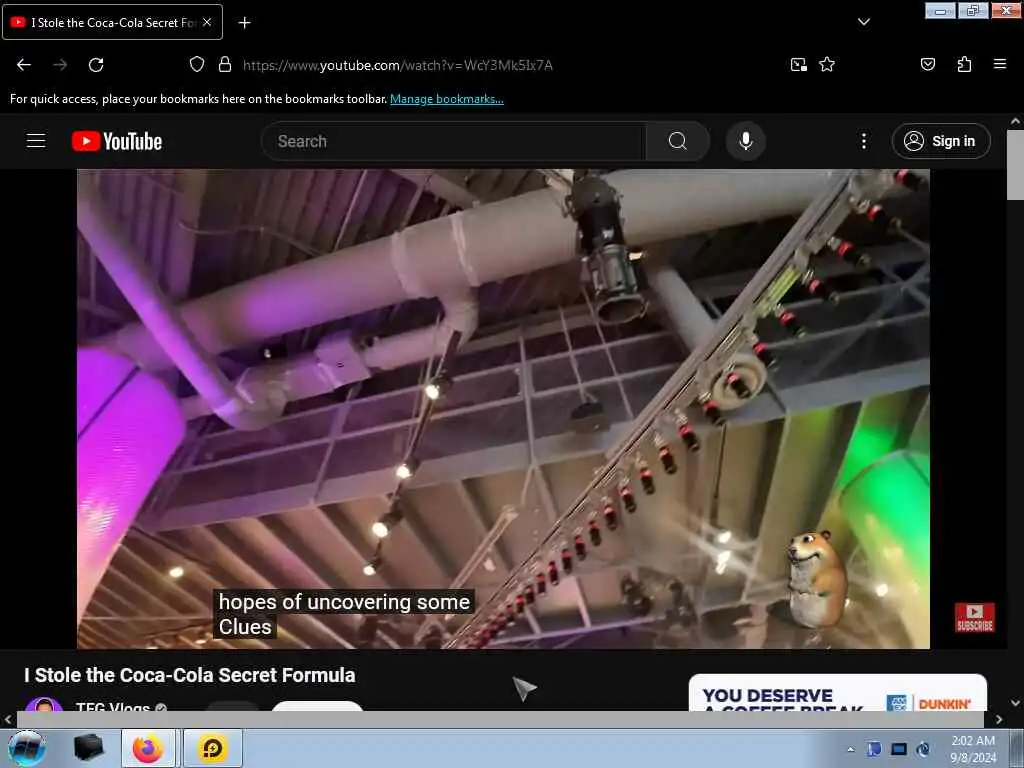The height and width of the screenshot is (768, 1024).
Task: Click the vertical page scrollbar thumb
Action: pyautogui.click(x=1015, y=165)
